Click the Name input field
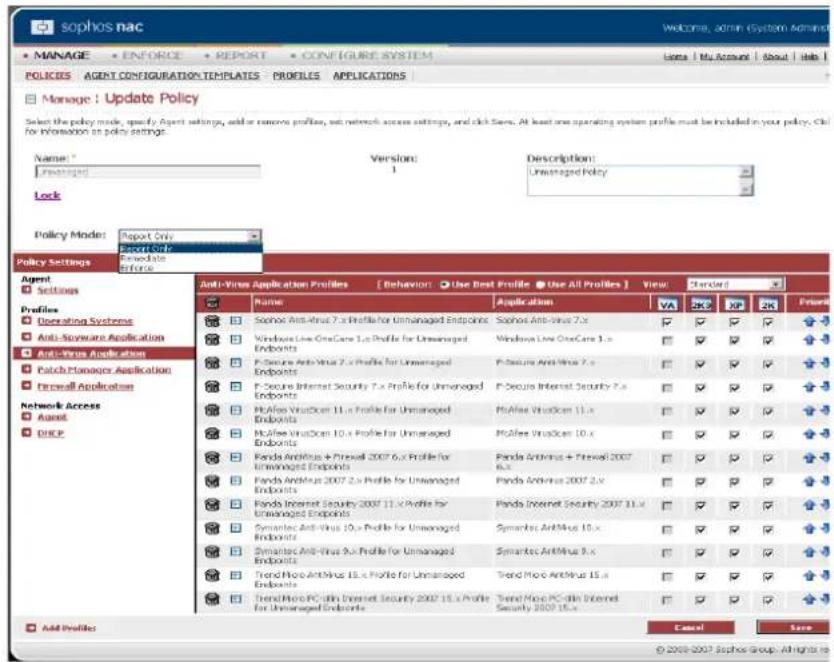The height and width of the screenshot is (662, 834). (148, 172)
